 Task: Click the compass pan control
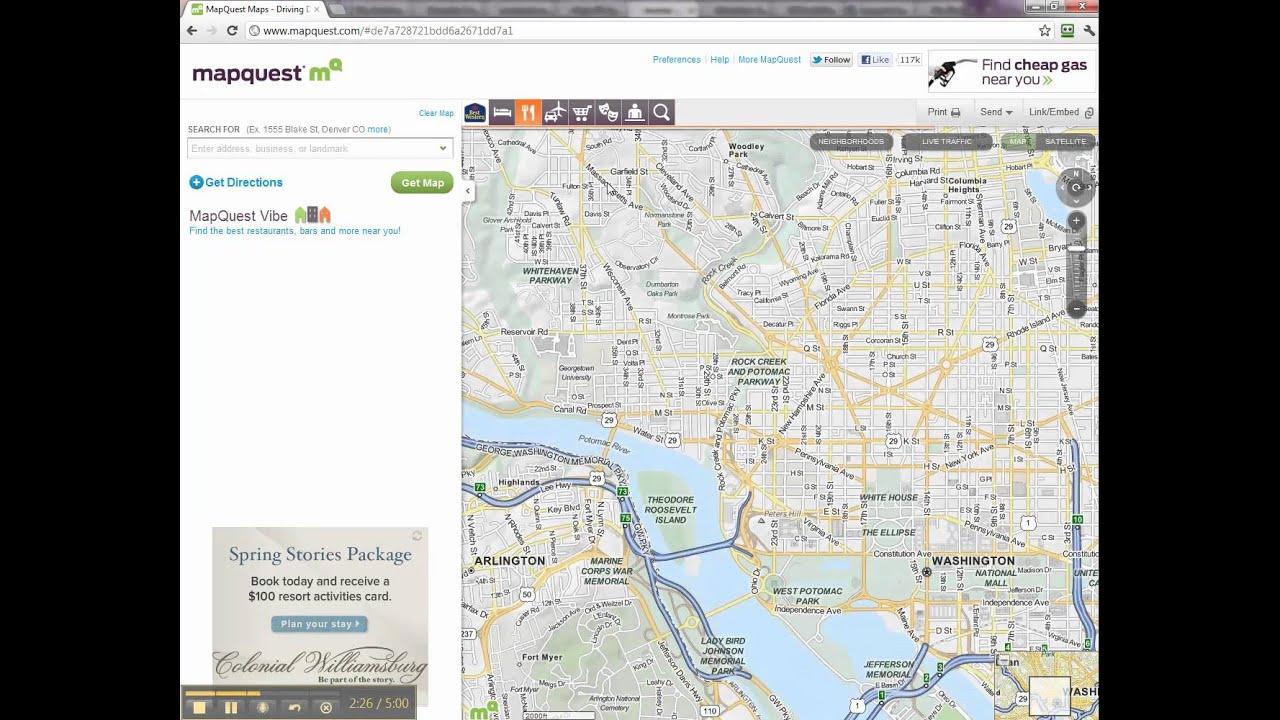click(x=1076, y=187)
